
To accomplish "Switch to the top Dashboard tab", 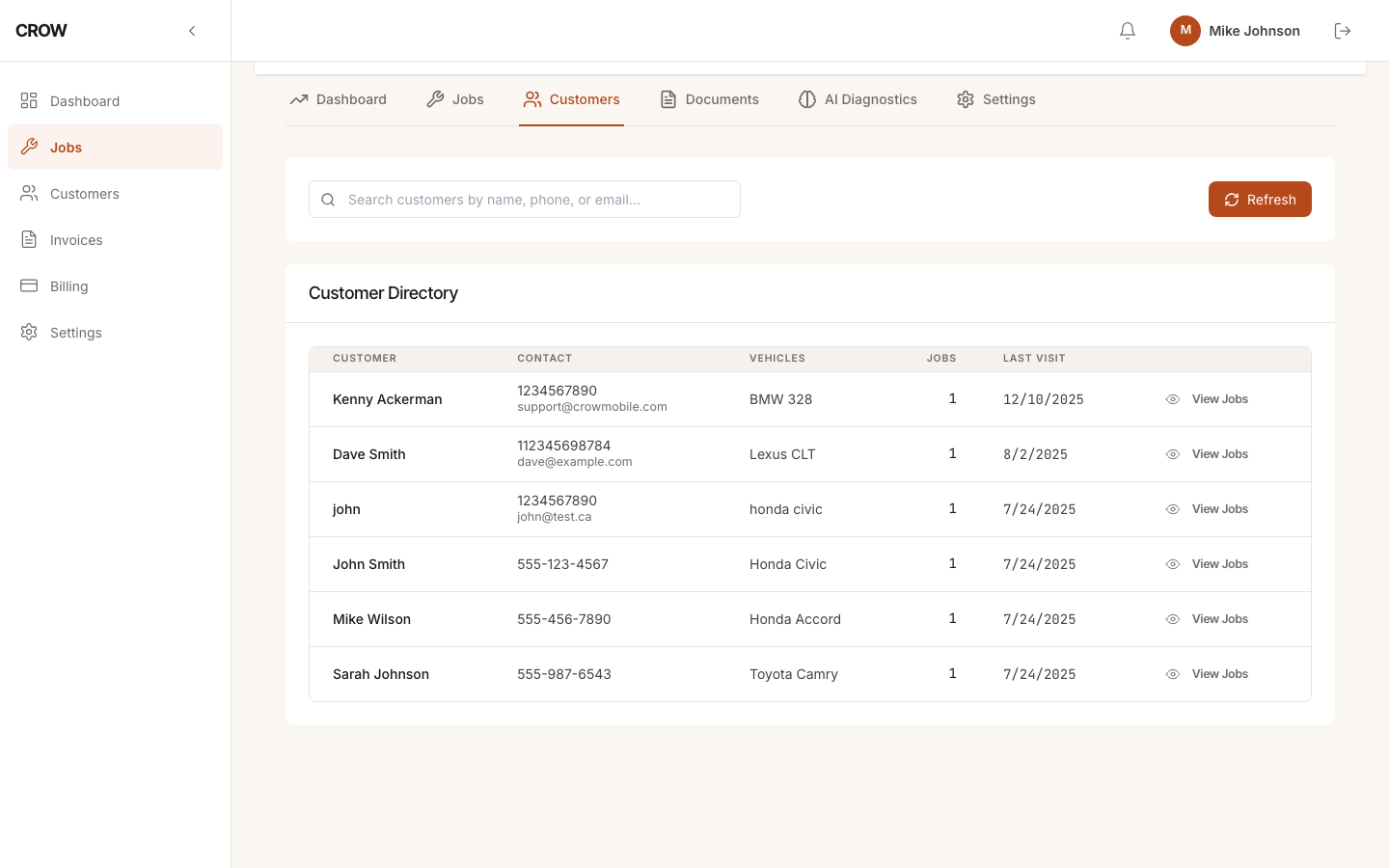I will coord(339,99).
